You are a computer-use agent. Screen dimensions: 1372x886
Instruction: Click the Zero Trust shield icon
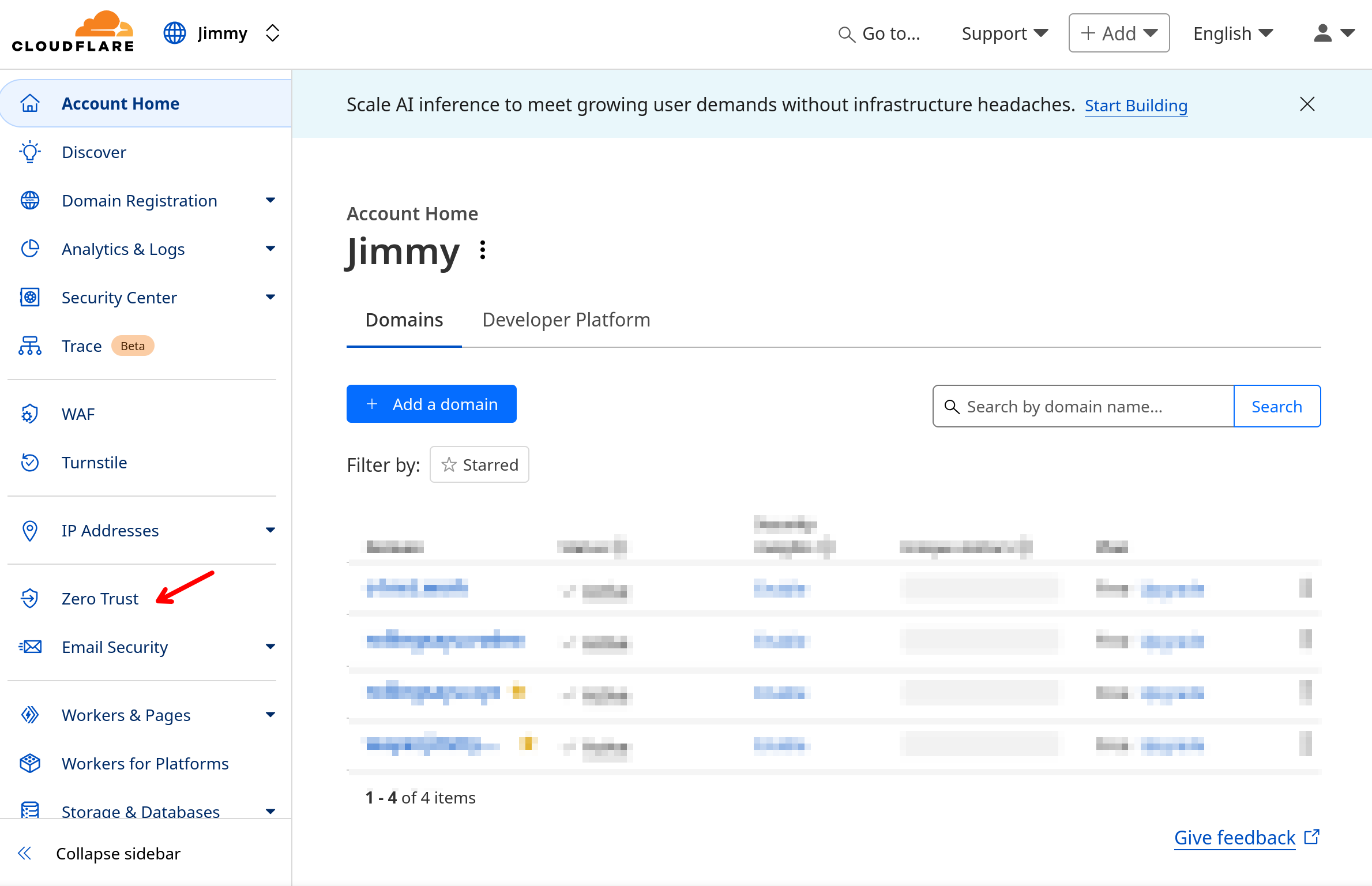30,598
